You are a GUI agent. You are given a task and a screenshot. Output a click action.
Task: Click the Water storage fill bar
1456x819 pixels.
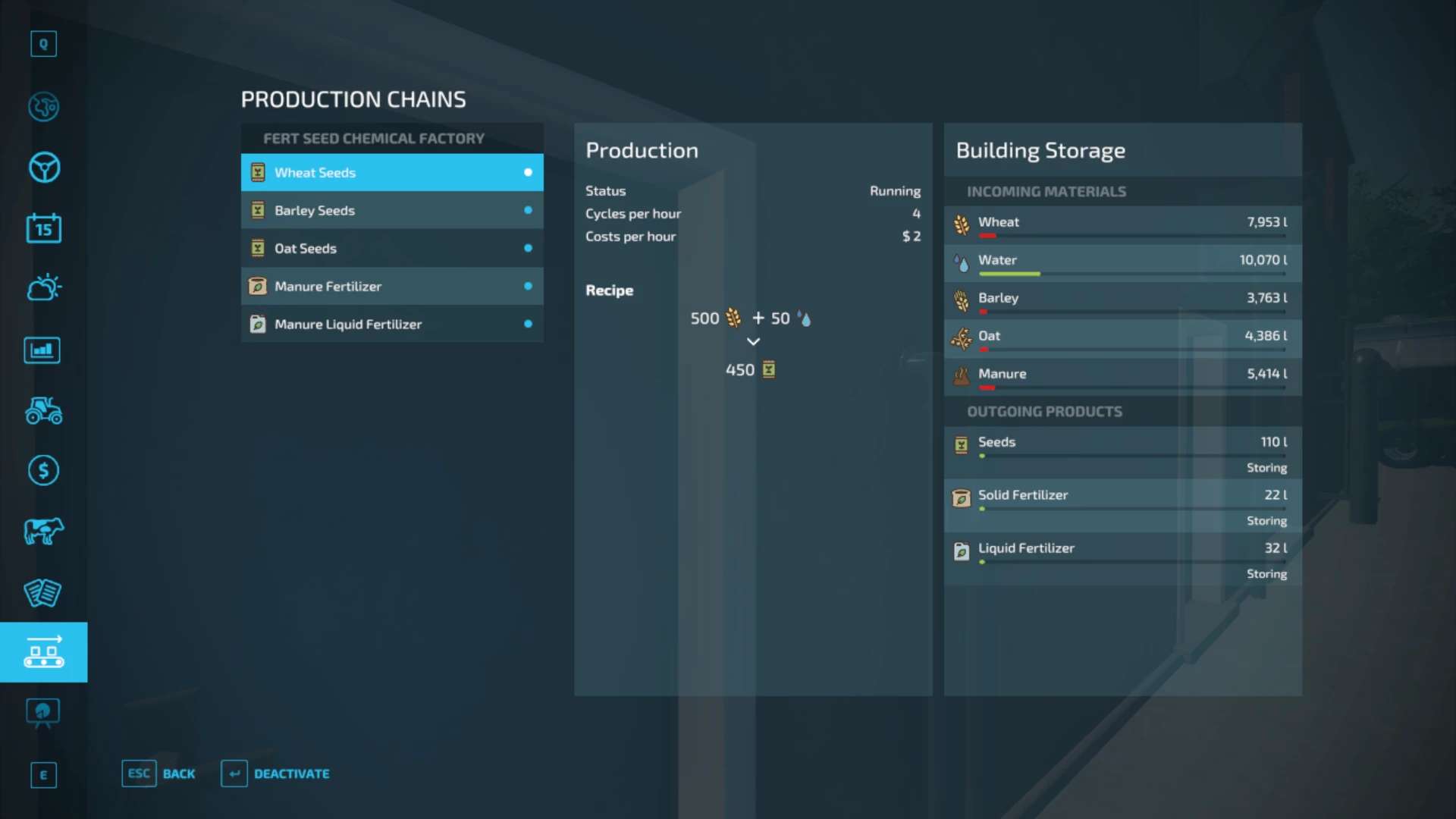(x=1131, y=274)
